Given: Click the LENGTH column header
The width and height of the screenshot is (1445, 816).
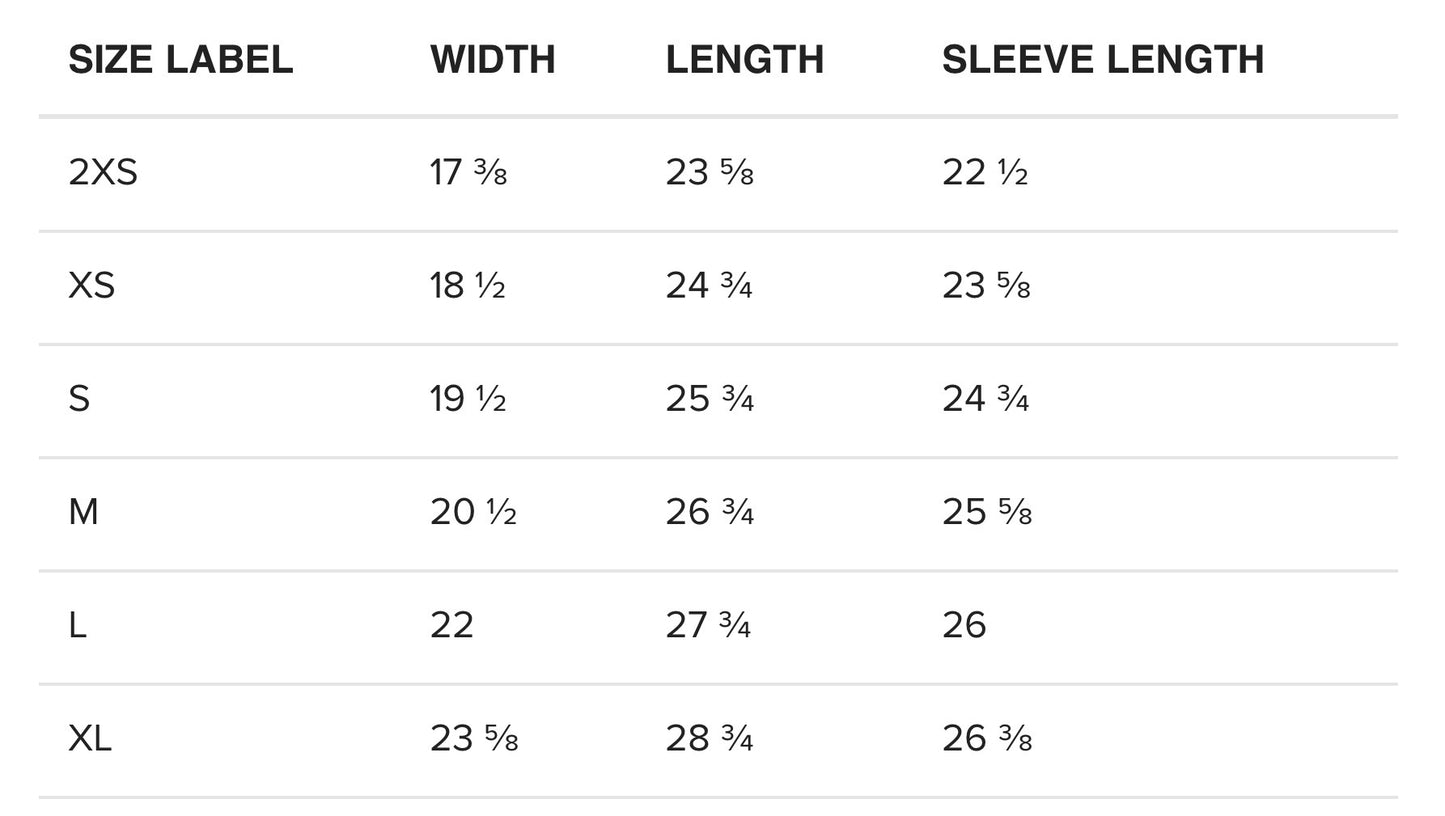Looking at the screenshot, I should coord(744,60).
